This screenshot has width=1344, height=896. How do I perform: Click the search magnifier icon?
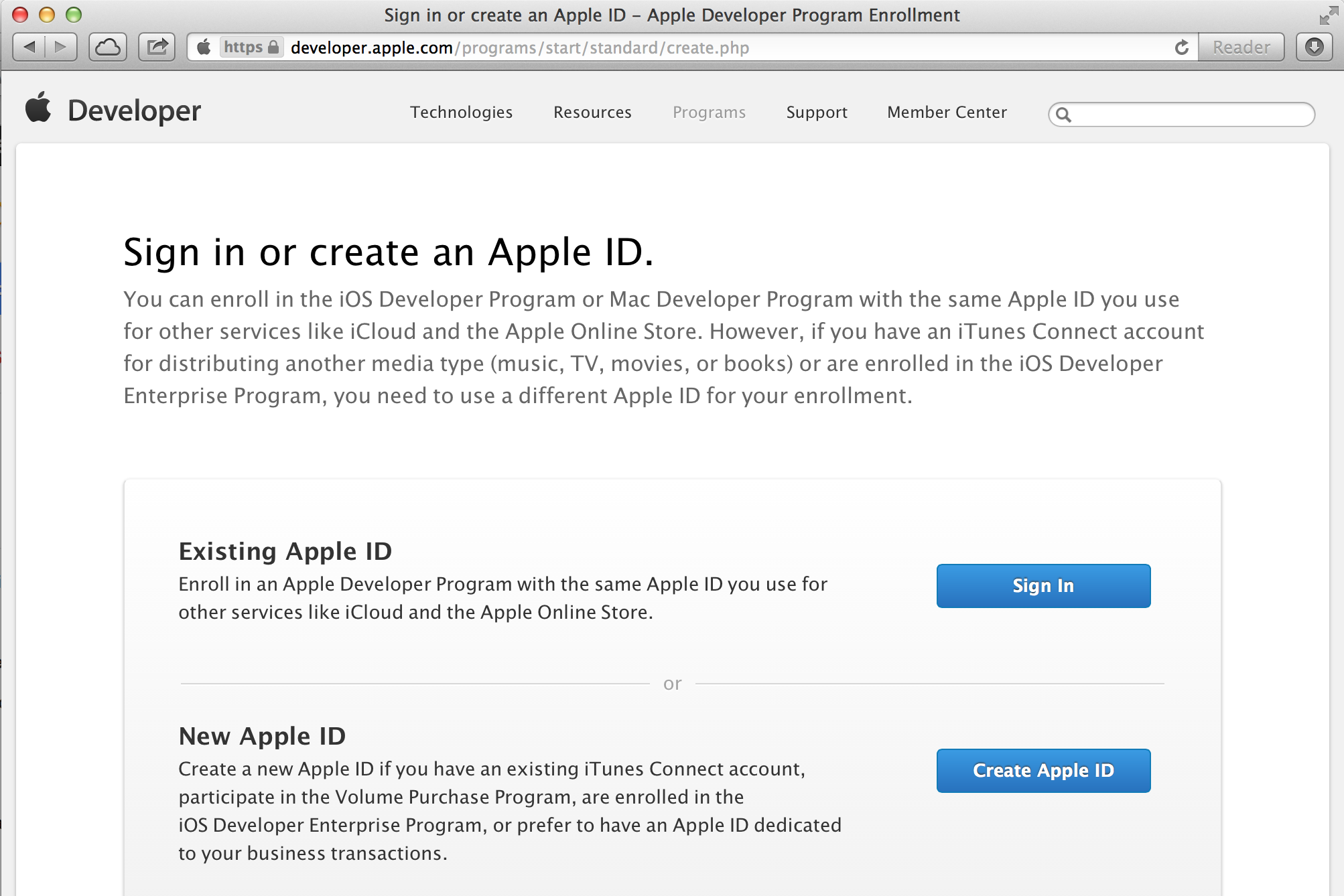click(x=1063, y=115)
